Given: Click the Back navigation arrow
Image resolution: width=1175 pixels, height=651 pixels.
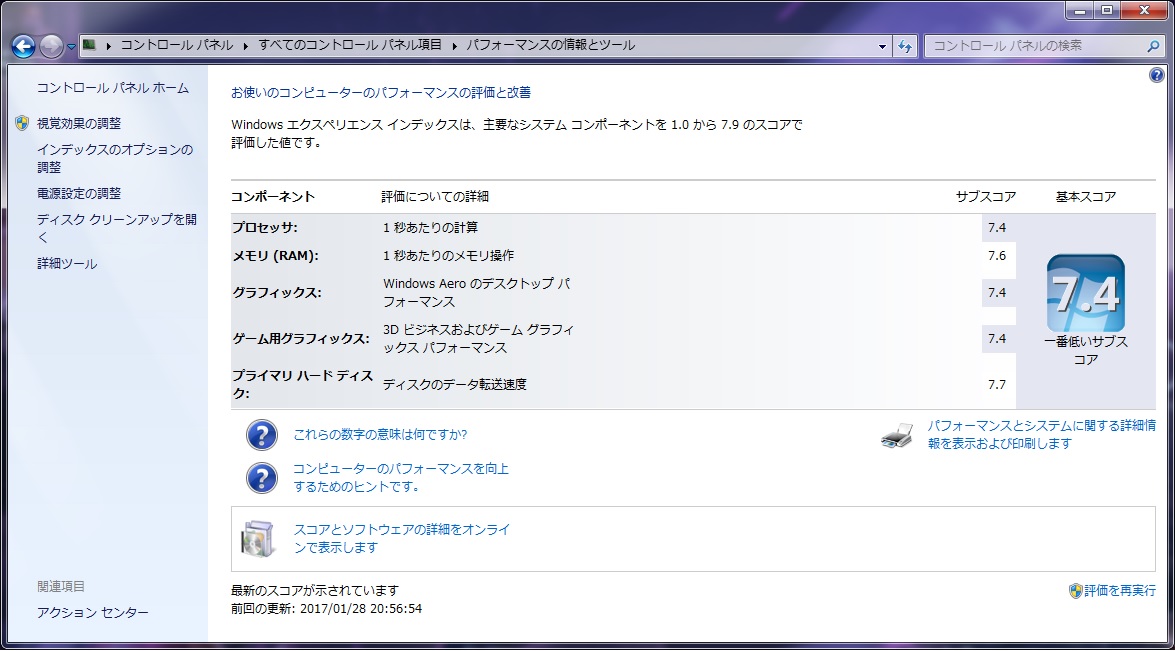Looking at the screenshot, I should coord(23,46).
